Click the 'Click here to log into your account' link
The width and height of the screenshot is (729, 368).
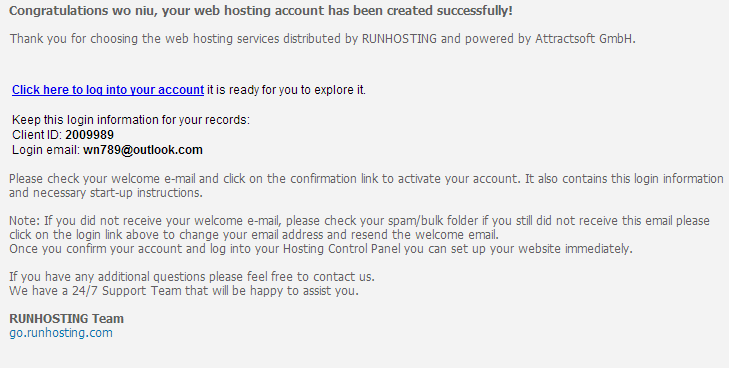(108, 90)
